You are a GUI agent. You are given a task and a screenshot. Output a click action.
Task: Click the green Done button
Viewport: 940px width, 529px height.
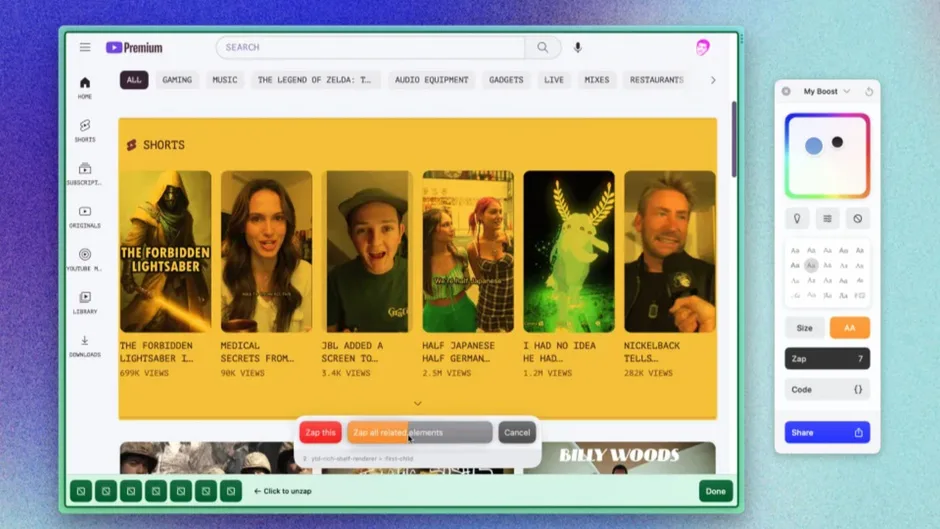(x=715, y=491)
